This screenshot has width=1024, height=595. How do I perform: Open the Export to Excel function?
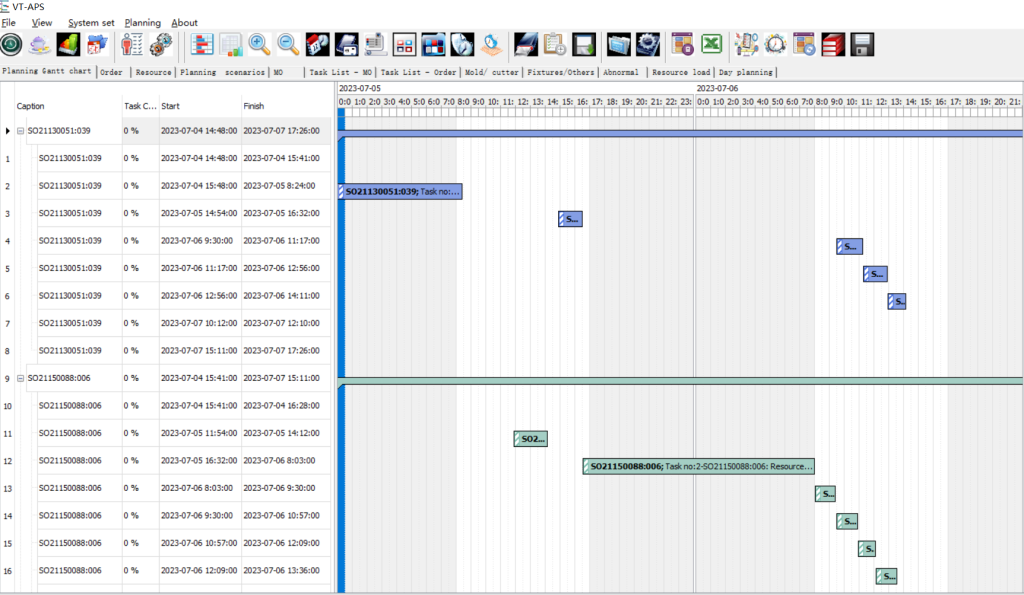(711, 44)
